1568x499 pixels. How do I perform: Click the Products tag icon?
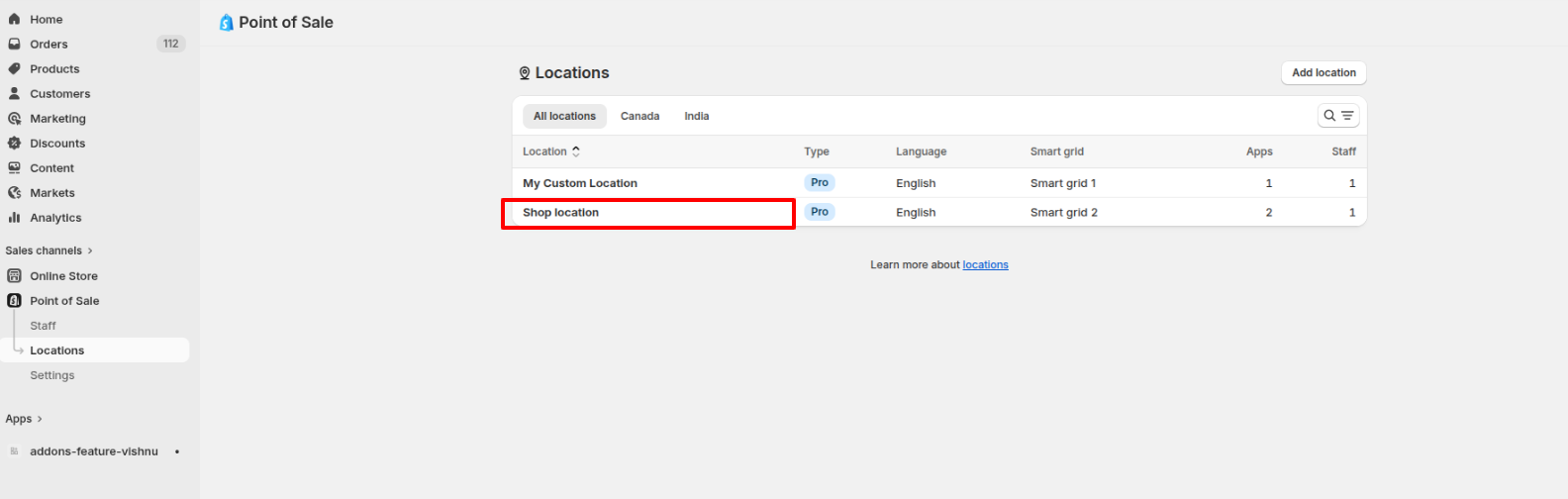point(14,68)
